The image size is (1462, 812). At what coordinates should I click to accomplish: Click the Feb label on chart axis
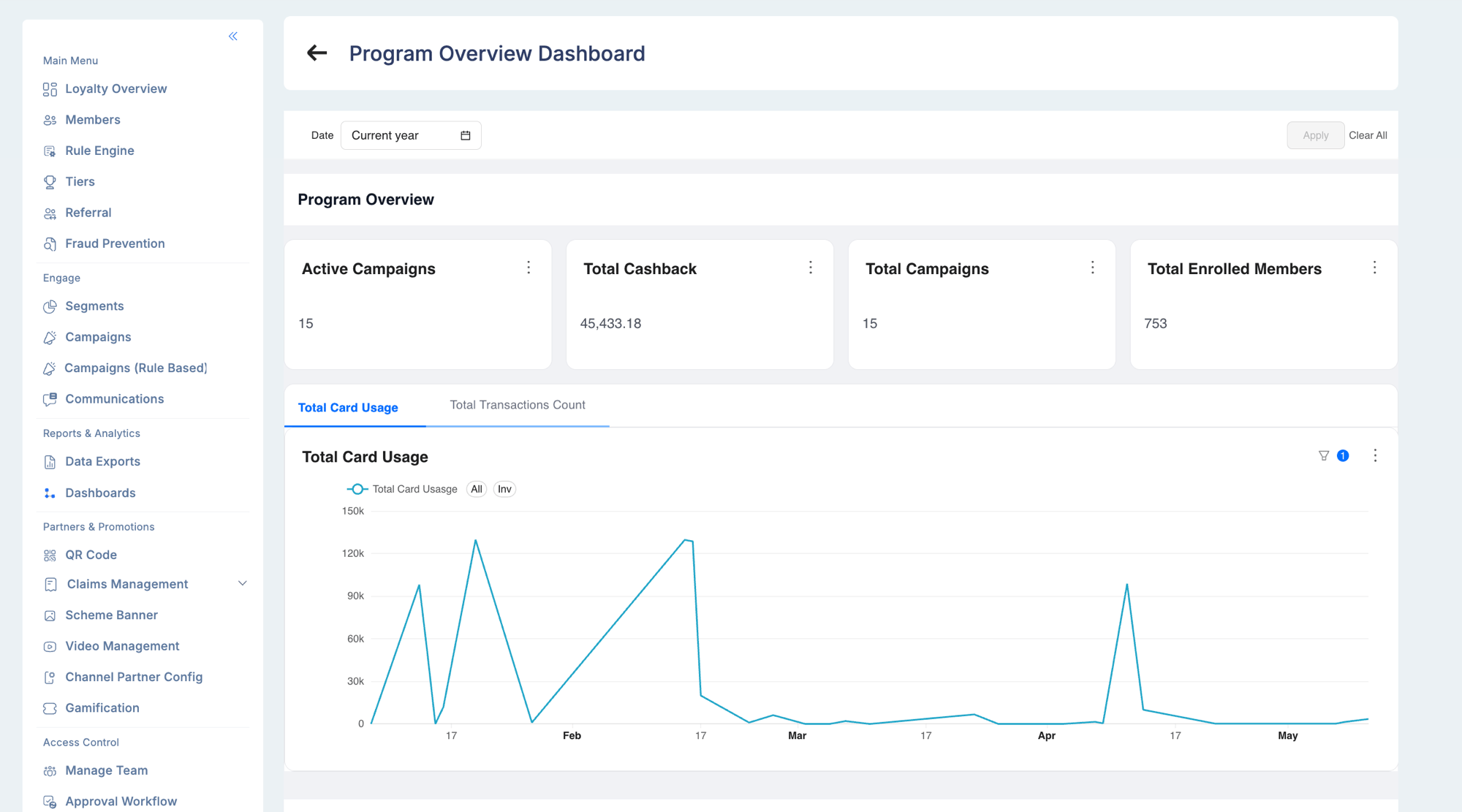pyautogui.click(x=572, y=735)
